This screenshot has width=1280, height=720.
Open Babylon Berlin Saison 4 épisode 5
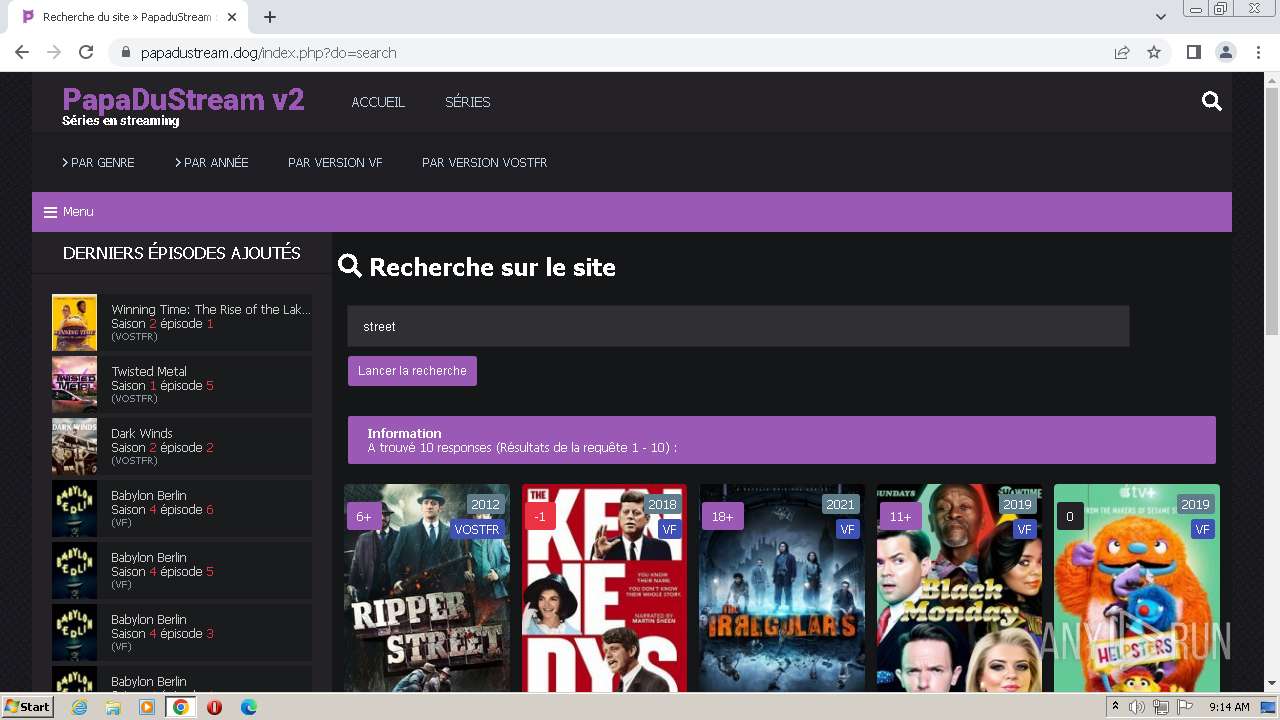click(x=182, y=570)
